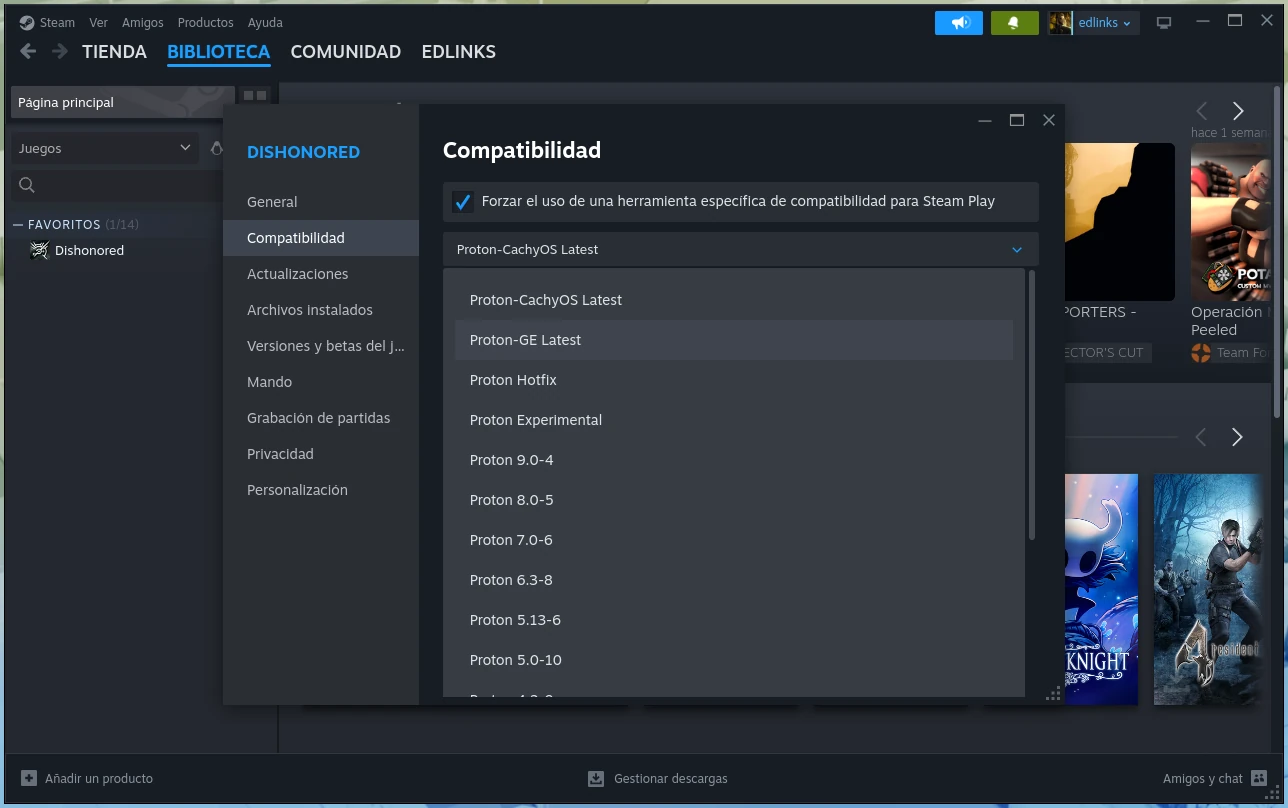This screenshot has height=808, width=1288.
Task: Click the Dishonored game icon in list
Action: (x=39, y=250)
